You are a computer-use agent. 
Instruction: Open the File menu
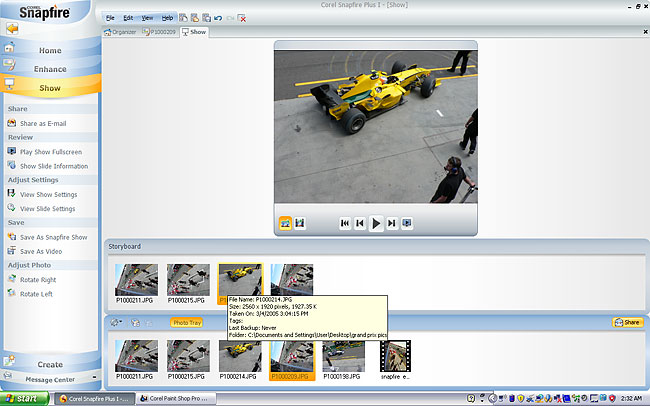tap(110, 18)
